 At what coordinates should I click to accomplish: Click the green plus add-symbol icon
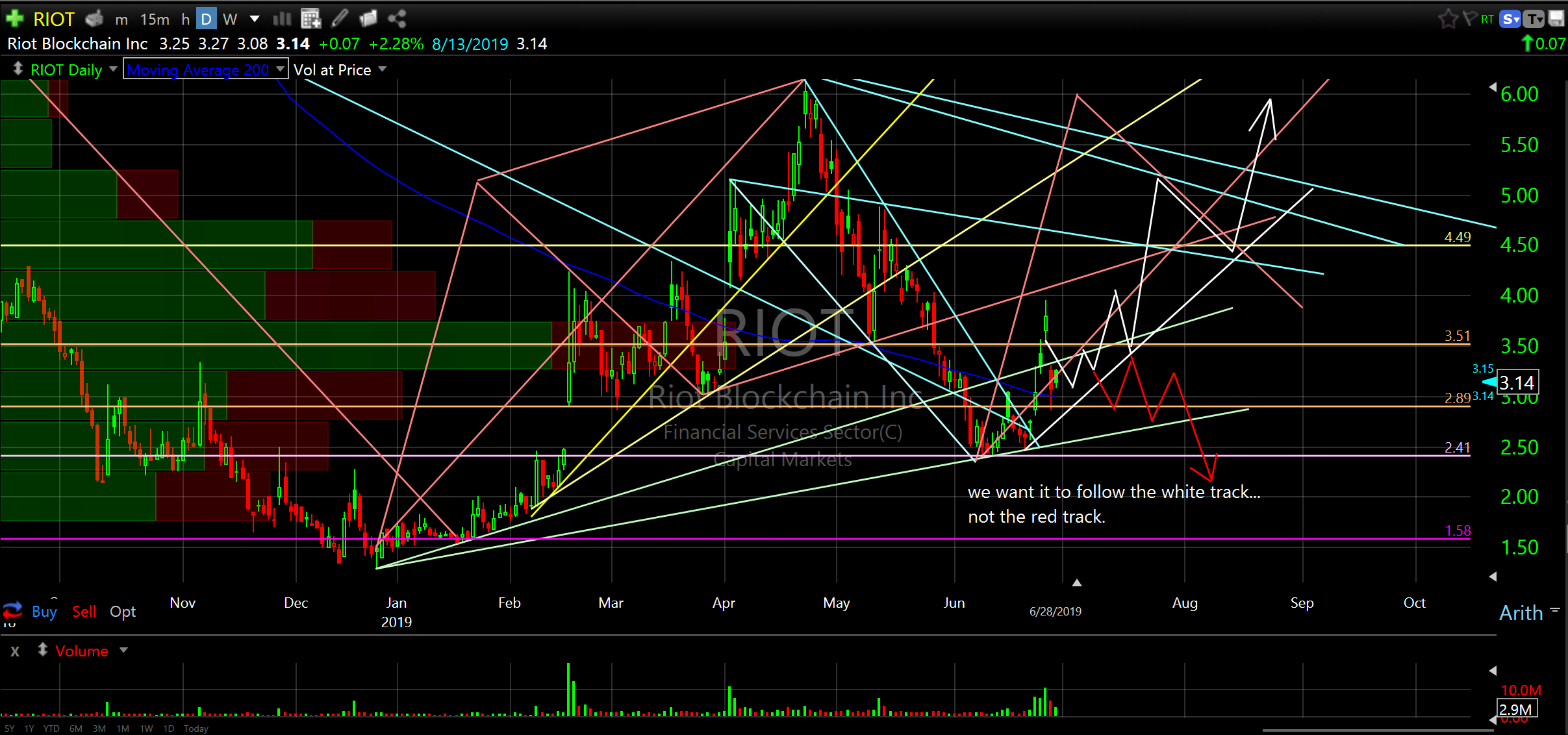(14, 18)
